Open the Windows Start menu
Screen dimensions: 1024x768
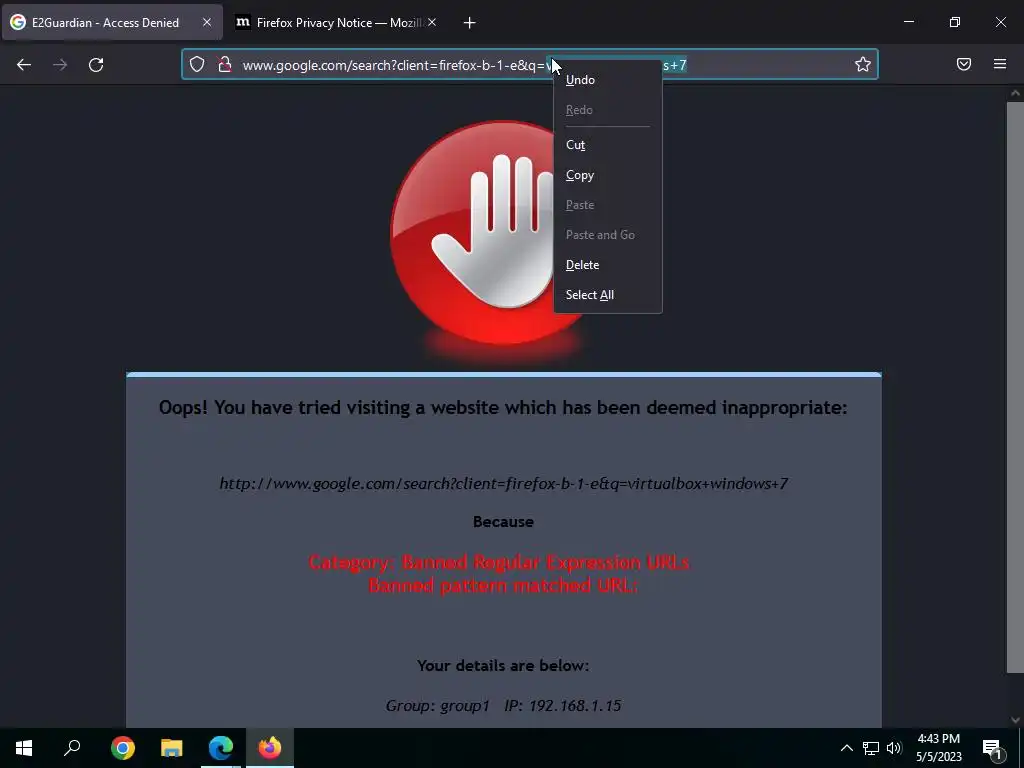(x=24, y=748)
